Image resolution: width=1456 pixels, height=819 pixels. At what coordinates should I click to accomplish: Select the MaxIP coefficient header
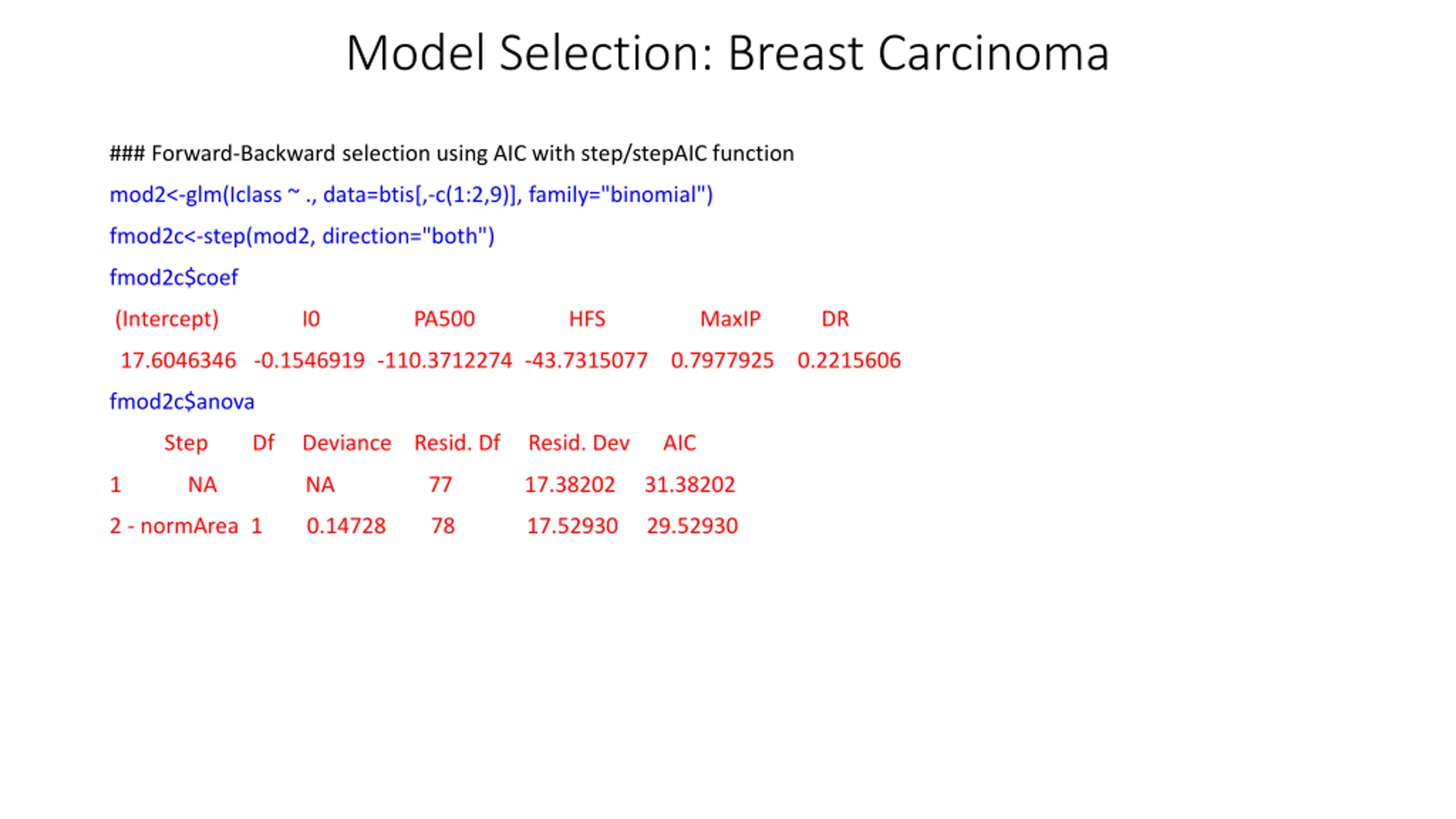coord(730,319)
